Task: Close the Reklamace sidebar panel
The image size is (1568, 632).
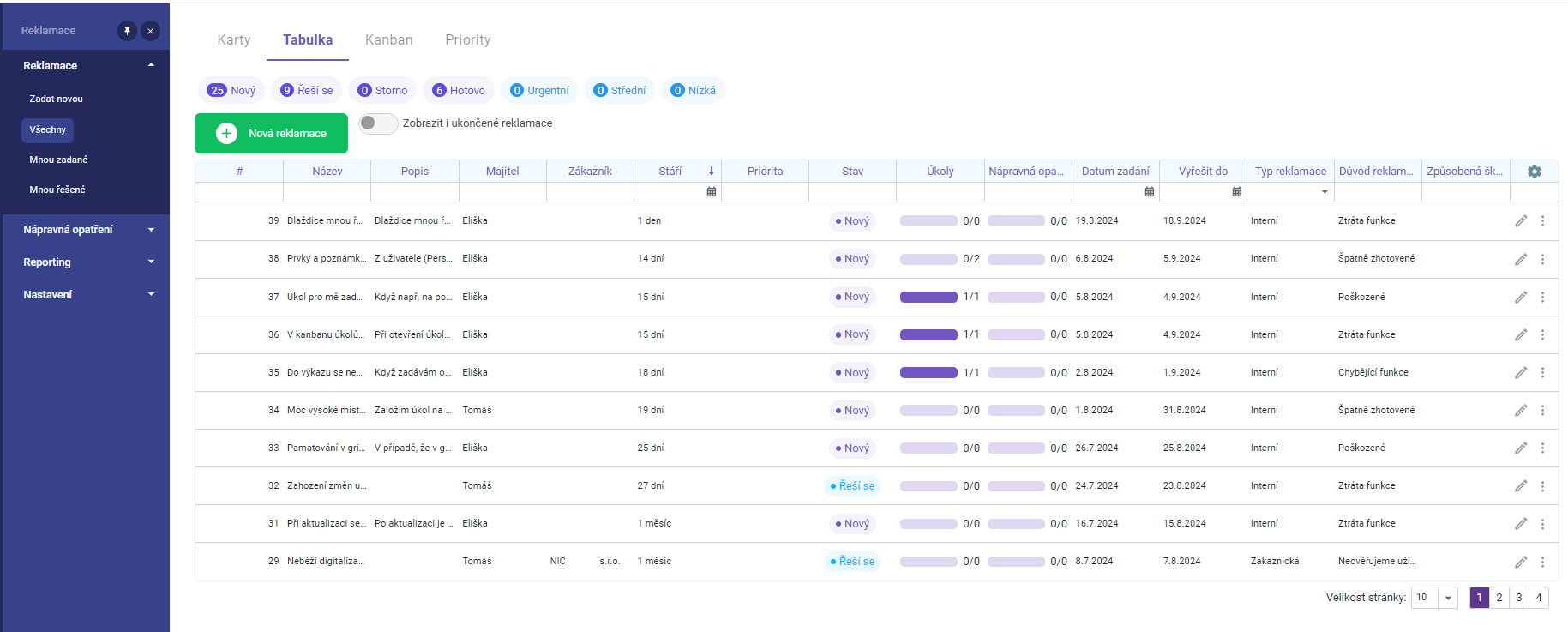Action: point(150,31)
